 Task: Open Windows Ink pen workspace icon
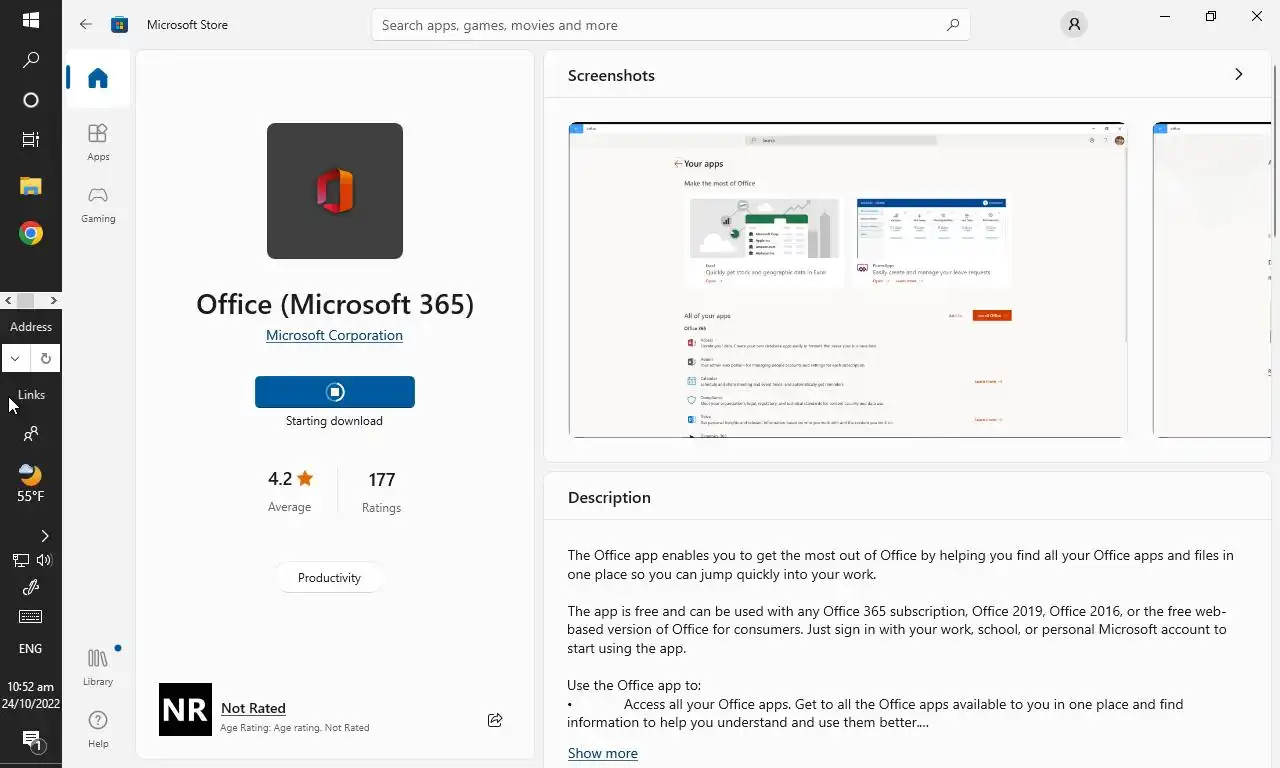point(30,588)
